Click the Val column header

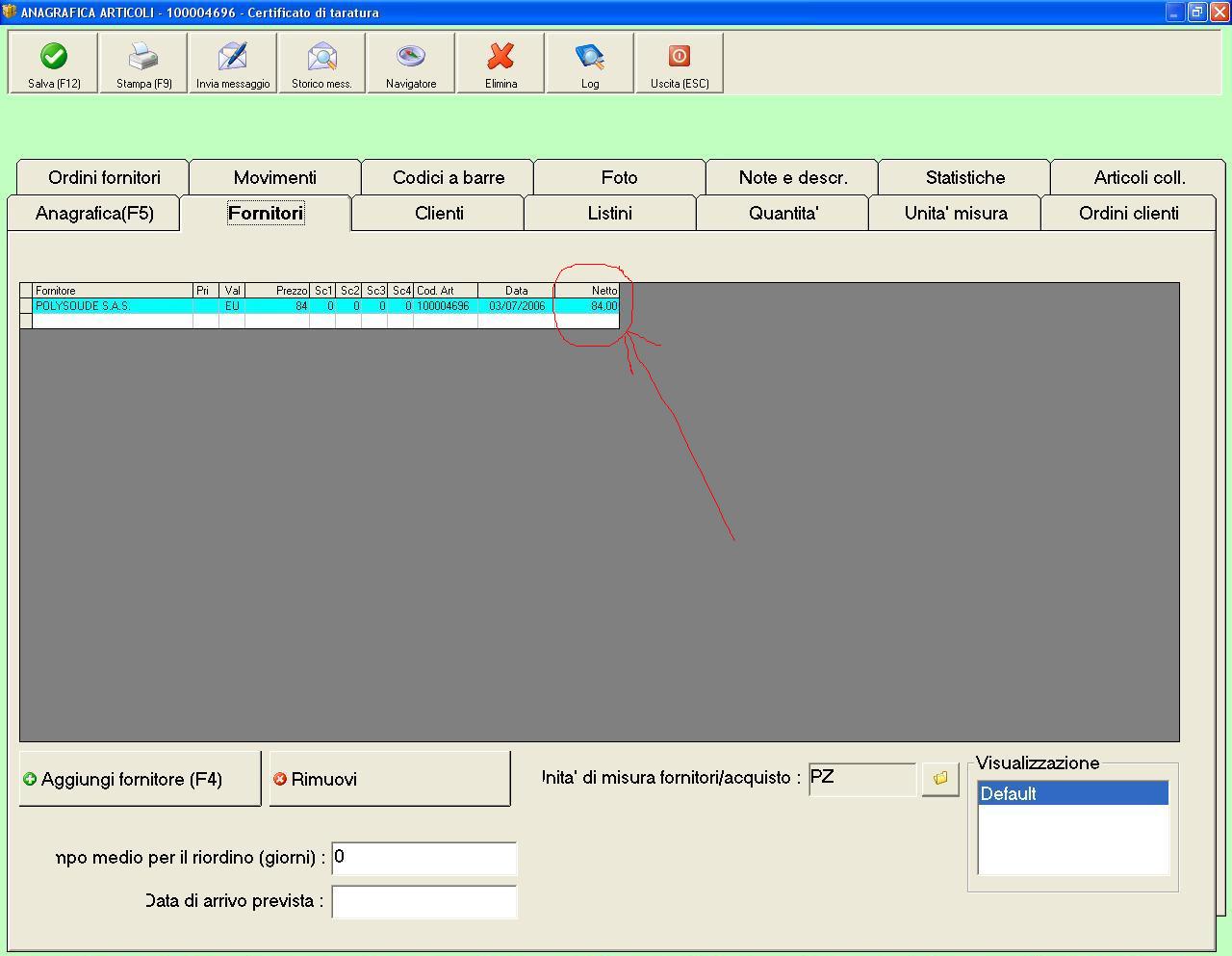[232, 291]
